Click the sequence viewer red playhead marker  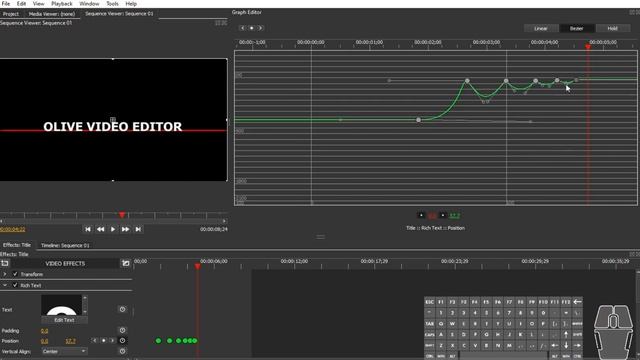122,215
